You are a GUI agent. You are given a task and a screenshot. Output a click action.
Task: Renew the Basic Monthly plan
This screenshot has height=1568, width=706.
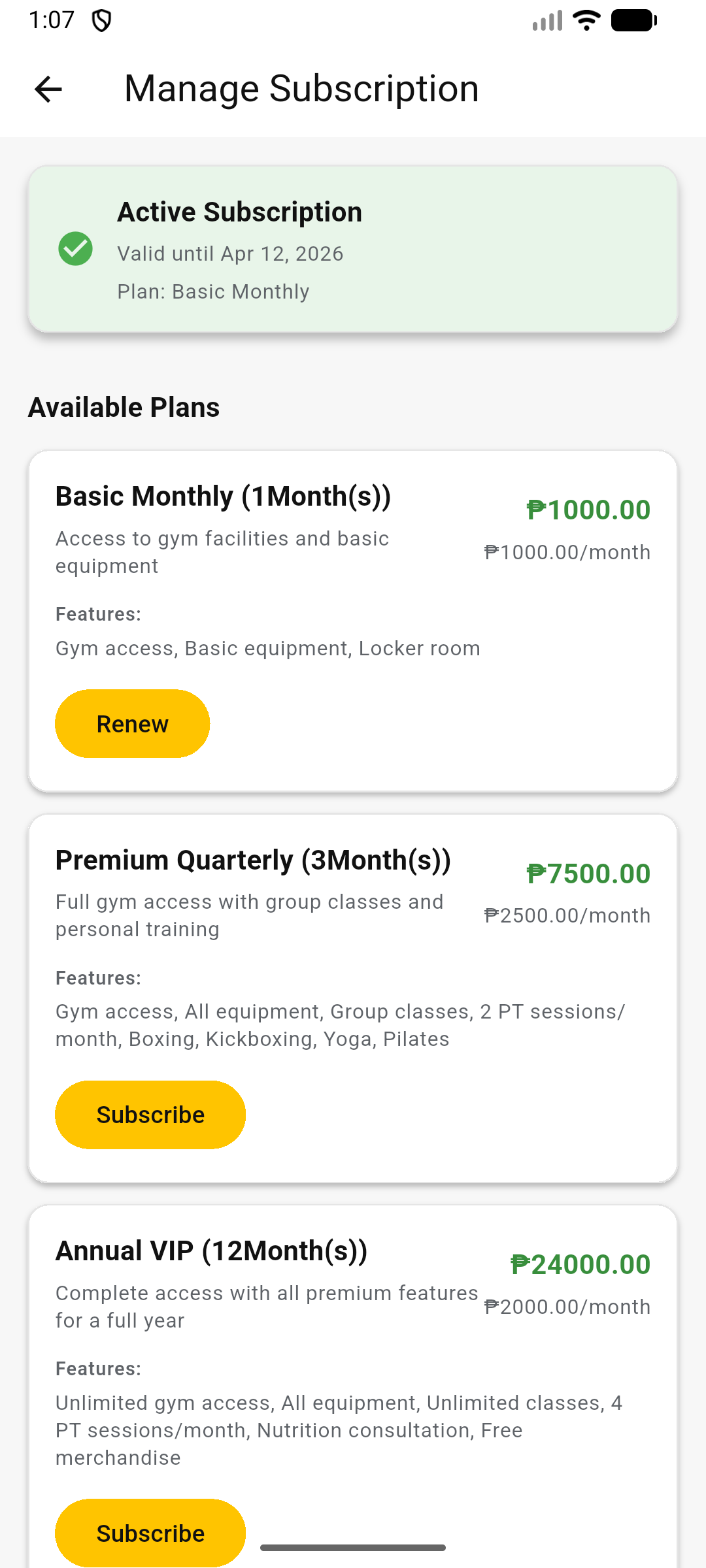[x=132, y=724]
